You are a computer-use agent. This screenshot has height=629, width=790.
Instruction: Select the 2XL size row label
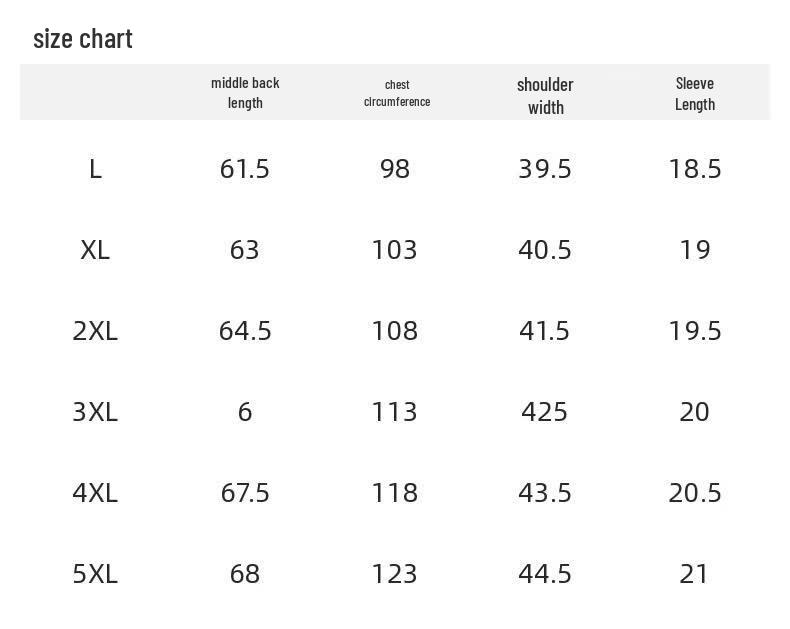pyautogui.click(x=95, y=331)
